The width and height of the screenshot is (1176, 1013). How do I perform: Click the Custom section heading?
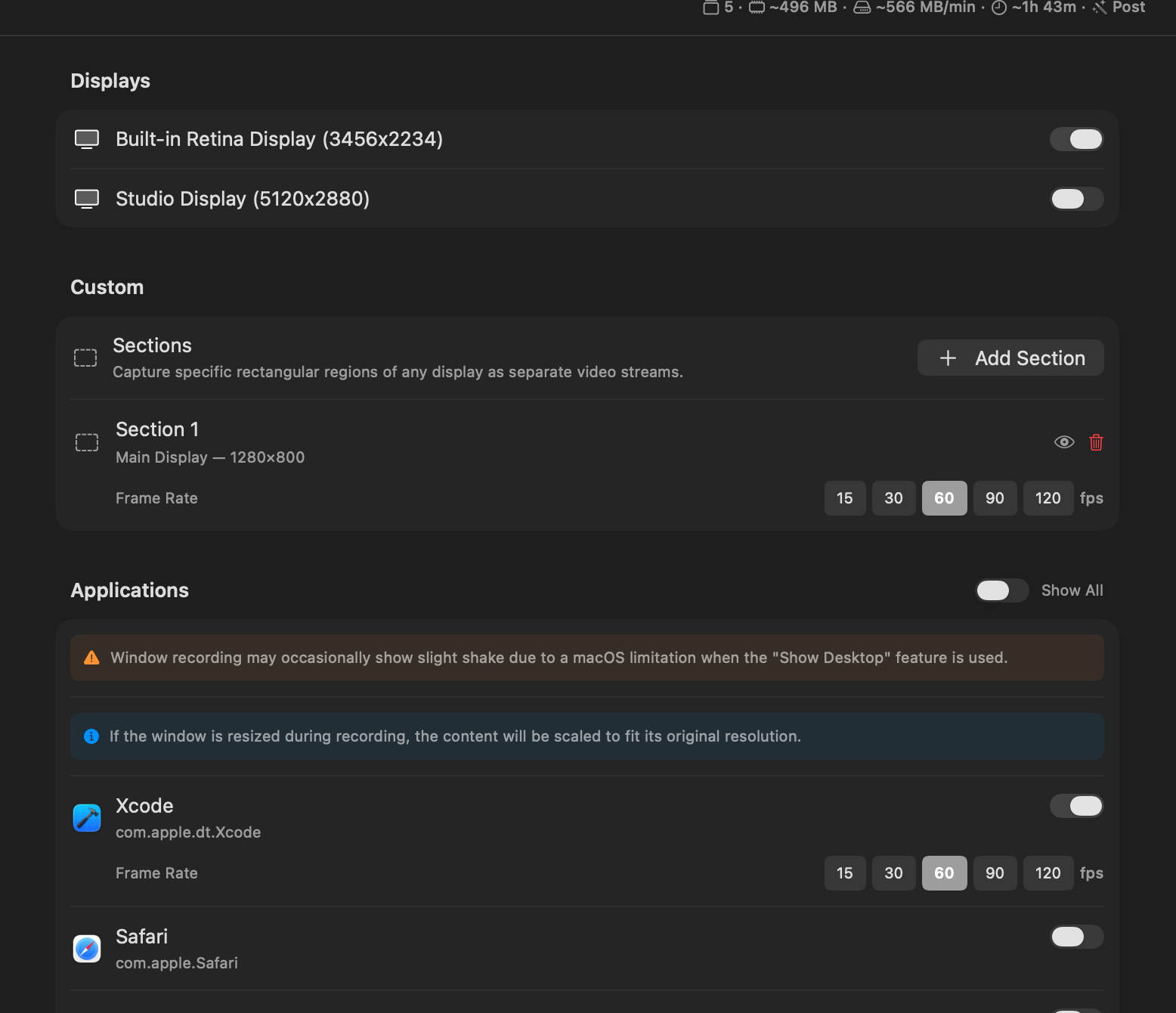(107, 287)
